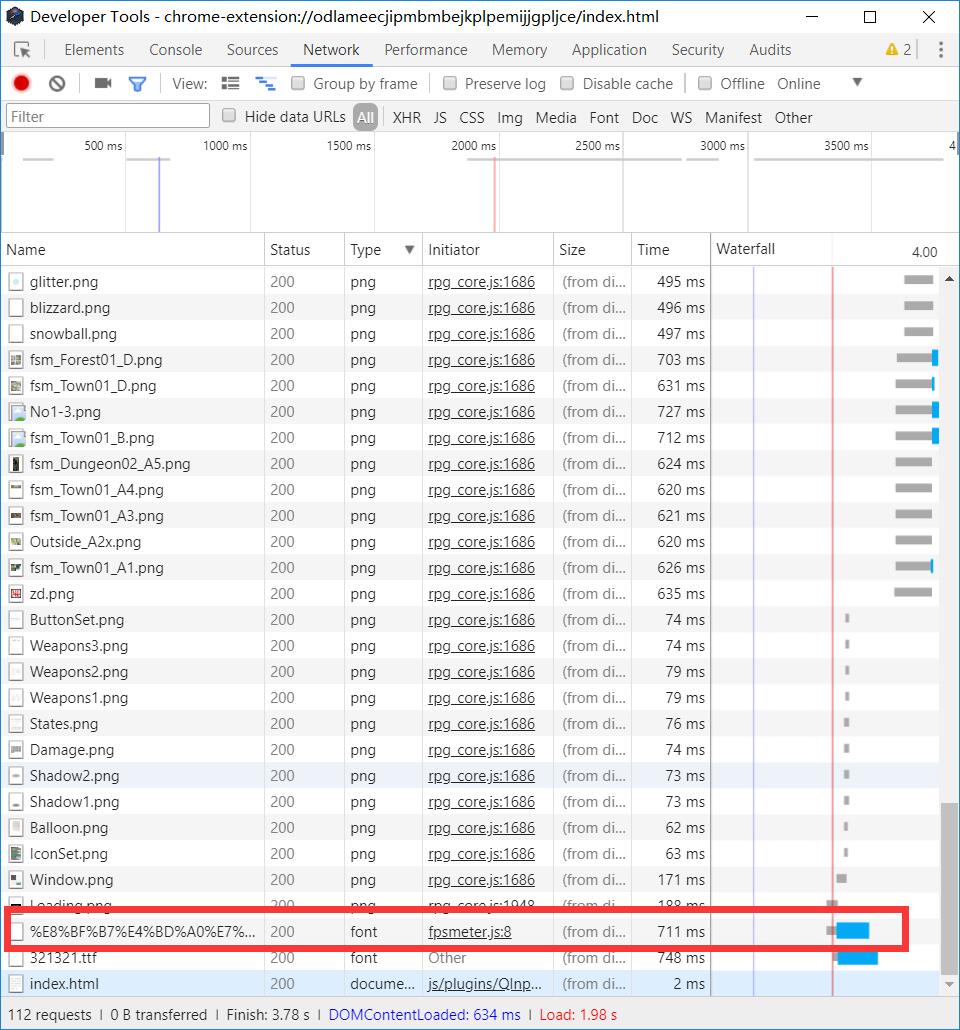Check Hide data URLs
960x1030 pixels.
pos(229,116)
